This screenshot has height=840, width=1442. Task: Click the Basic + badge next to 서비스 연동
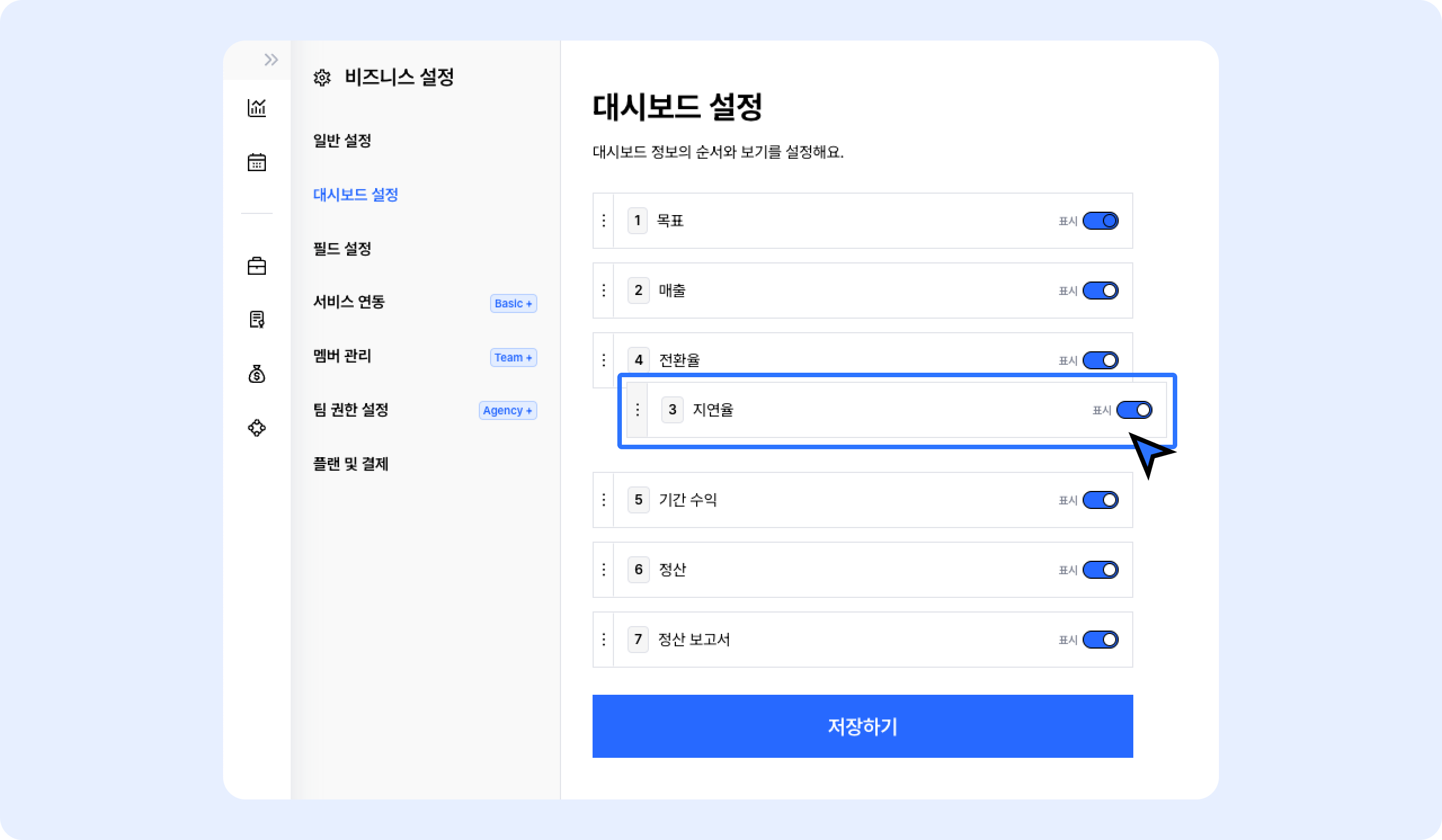513,303
